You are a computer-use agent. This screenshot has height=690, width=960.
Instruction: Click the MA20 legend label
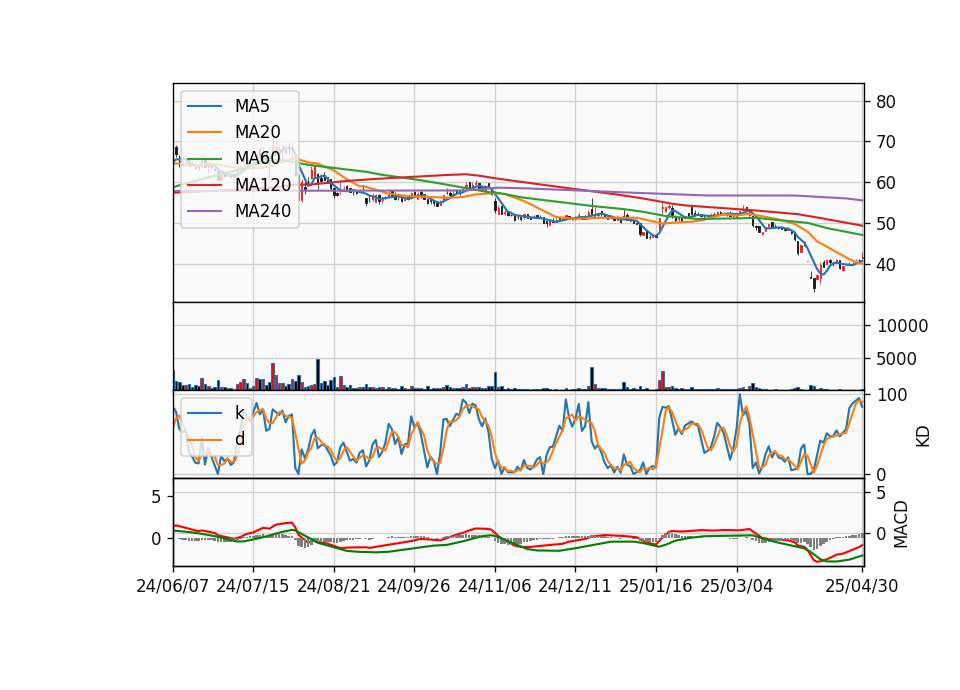(257, 132)
